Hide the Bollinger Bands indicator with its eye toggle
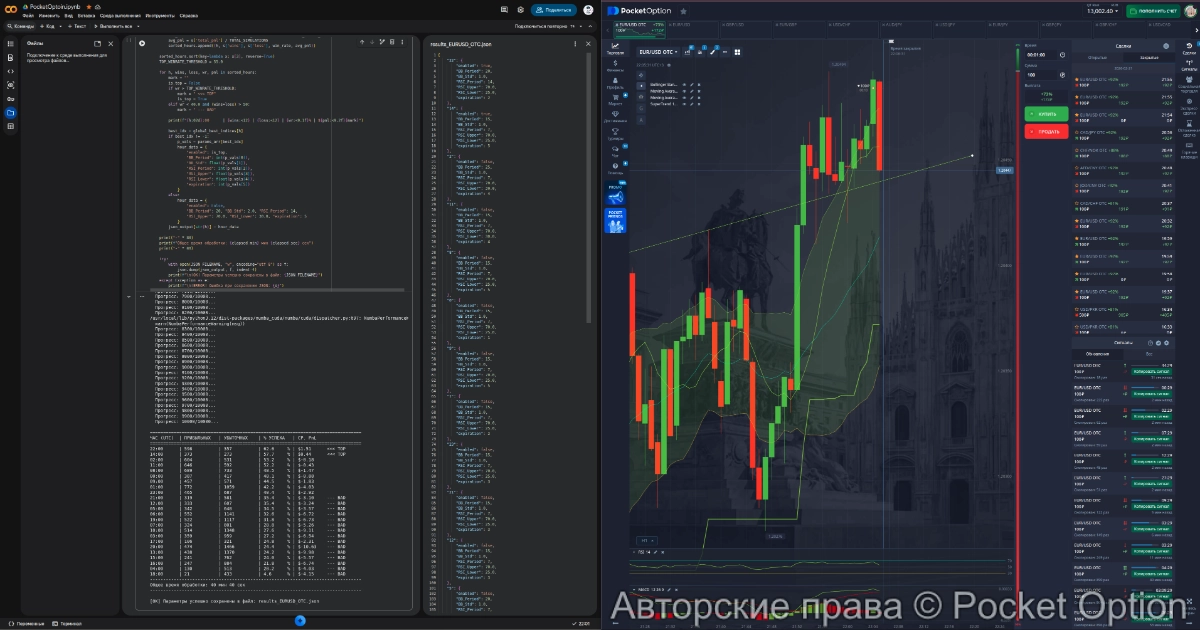The width and height of the screenshot is (1200, 630). [684, 85]
